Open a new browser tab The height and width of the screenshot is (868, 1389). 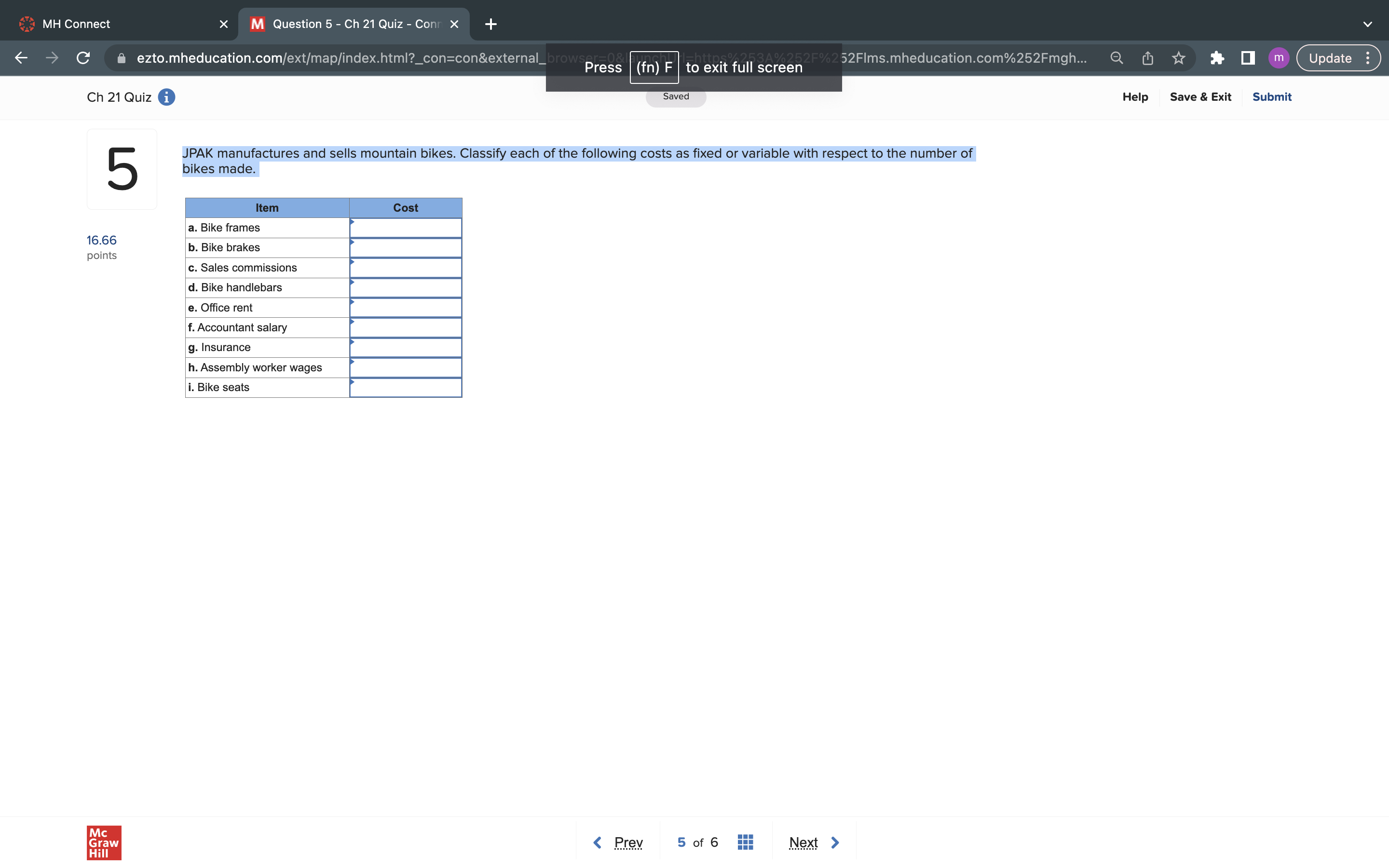point(491,24)
